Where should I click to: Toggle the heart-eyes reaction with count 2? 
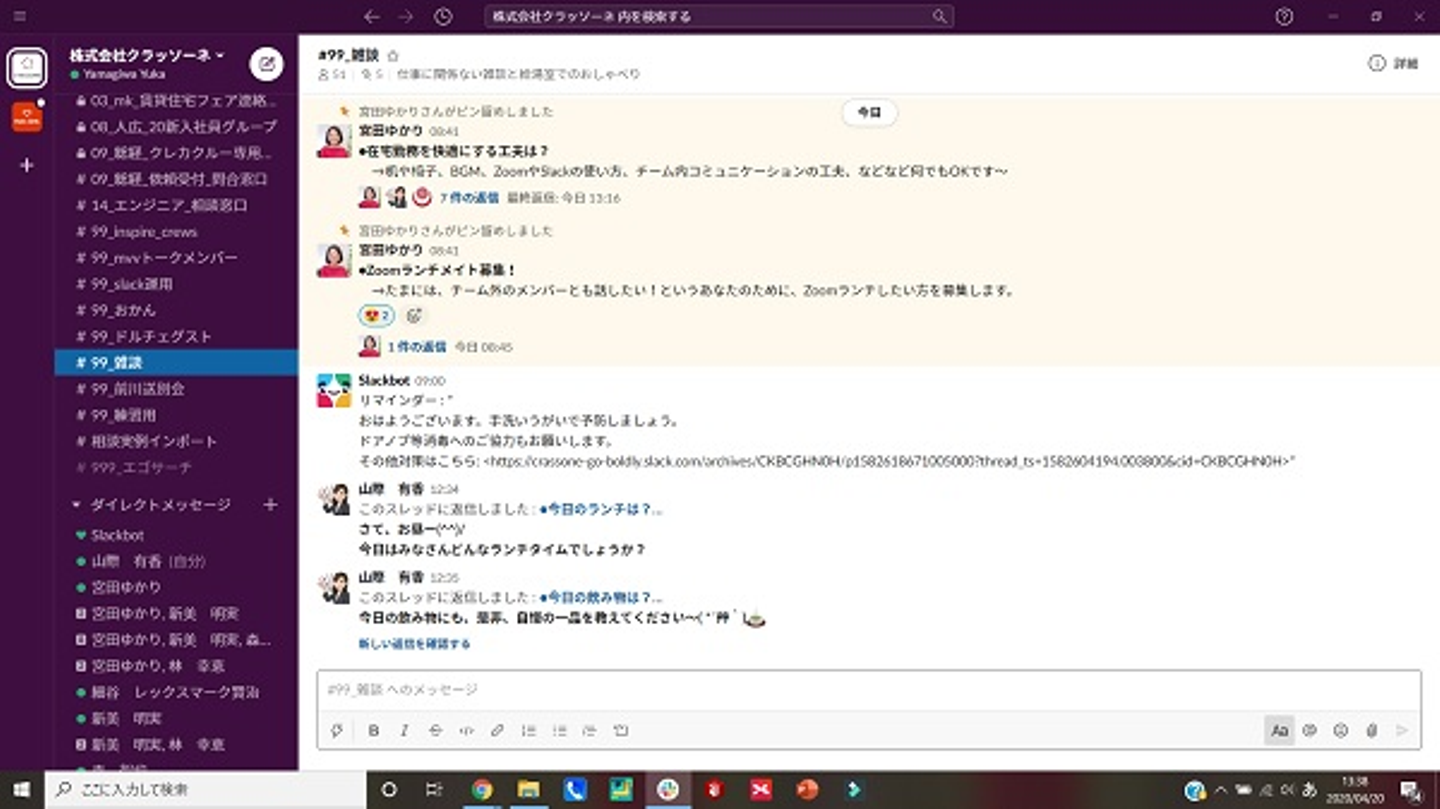click(x=376, y=316)
